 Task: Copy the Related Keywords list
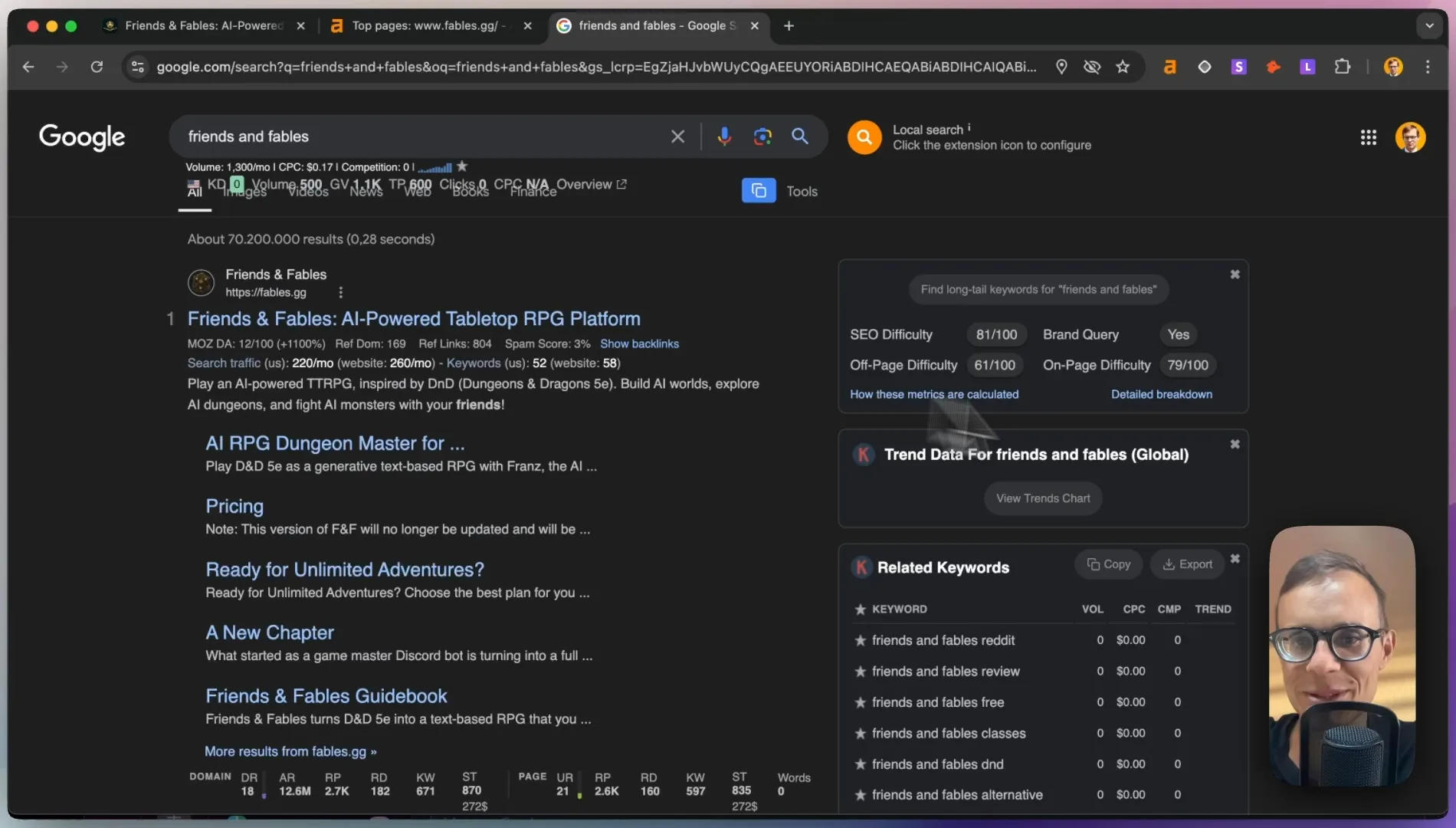[x=1108, y=564]
